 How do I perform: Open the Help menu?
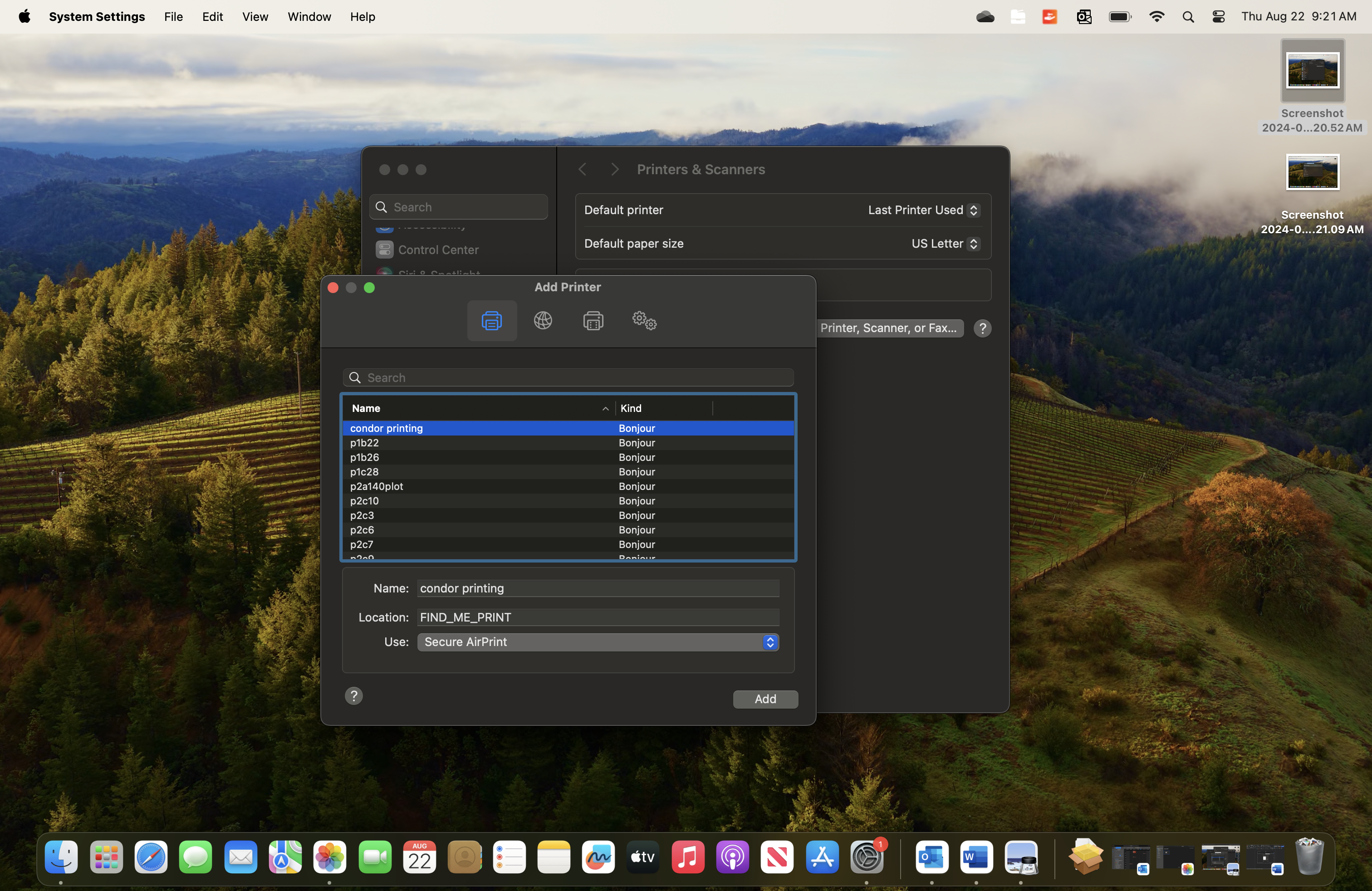click(363, 17)
